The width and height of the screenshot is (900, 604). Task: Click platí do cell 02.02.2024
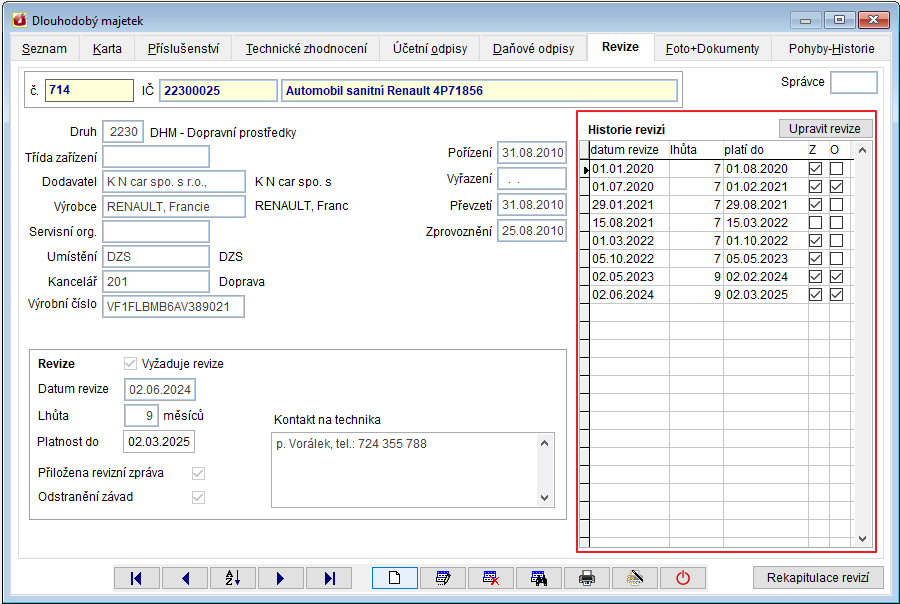tap(765, 277)
